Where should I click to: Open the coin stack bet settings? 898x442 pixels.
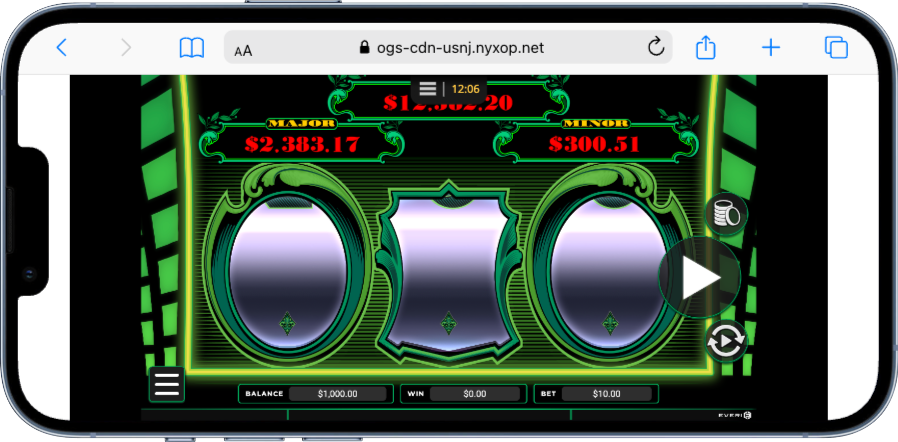click(x=726, y=213)
